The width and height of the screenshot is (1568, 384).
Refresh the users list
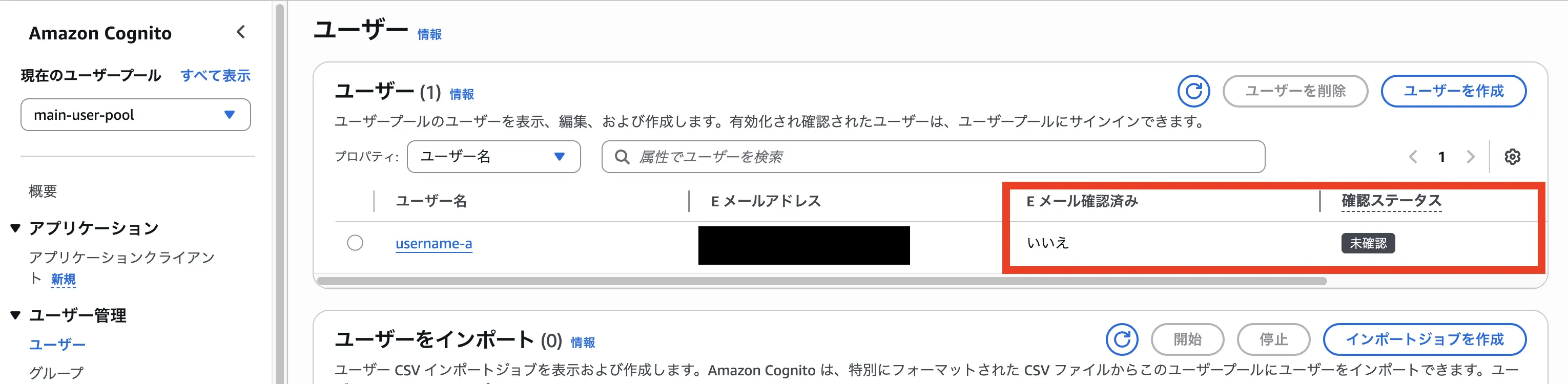click(1192, 91)
